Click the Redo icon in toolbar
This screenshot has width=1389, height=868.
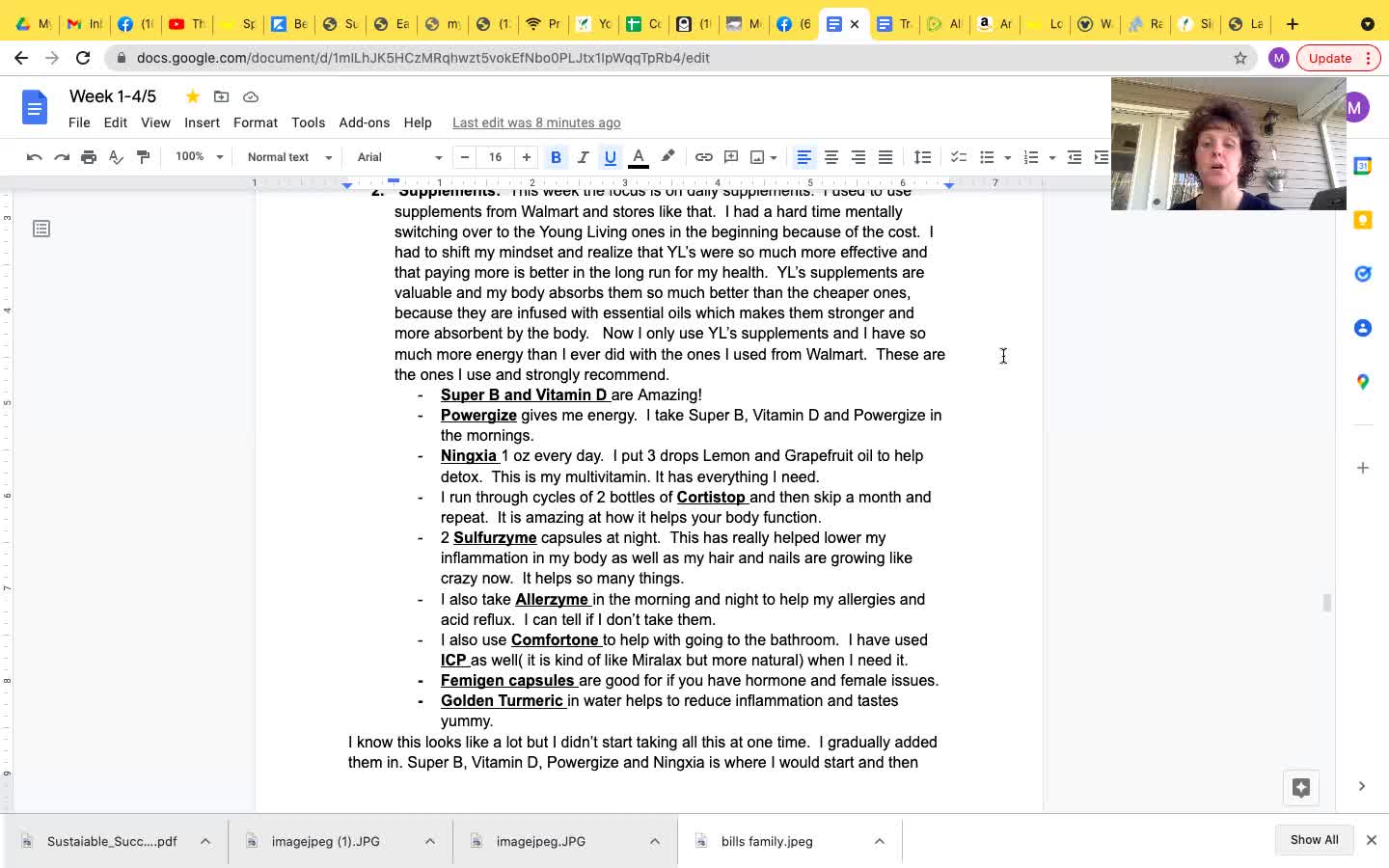tap(62, 157)
